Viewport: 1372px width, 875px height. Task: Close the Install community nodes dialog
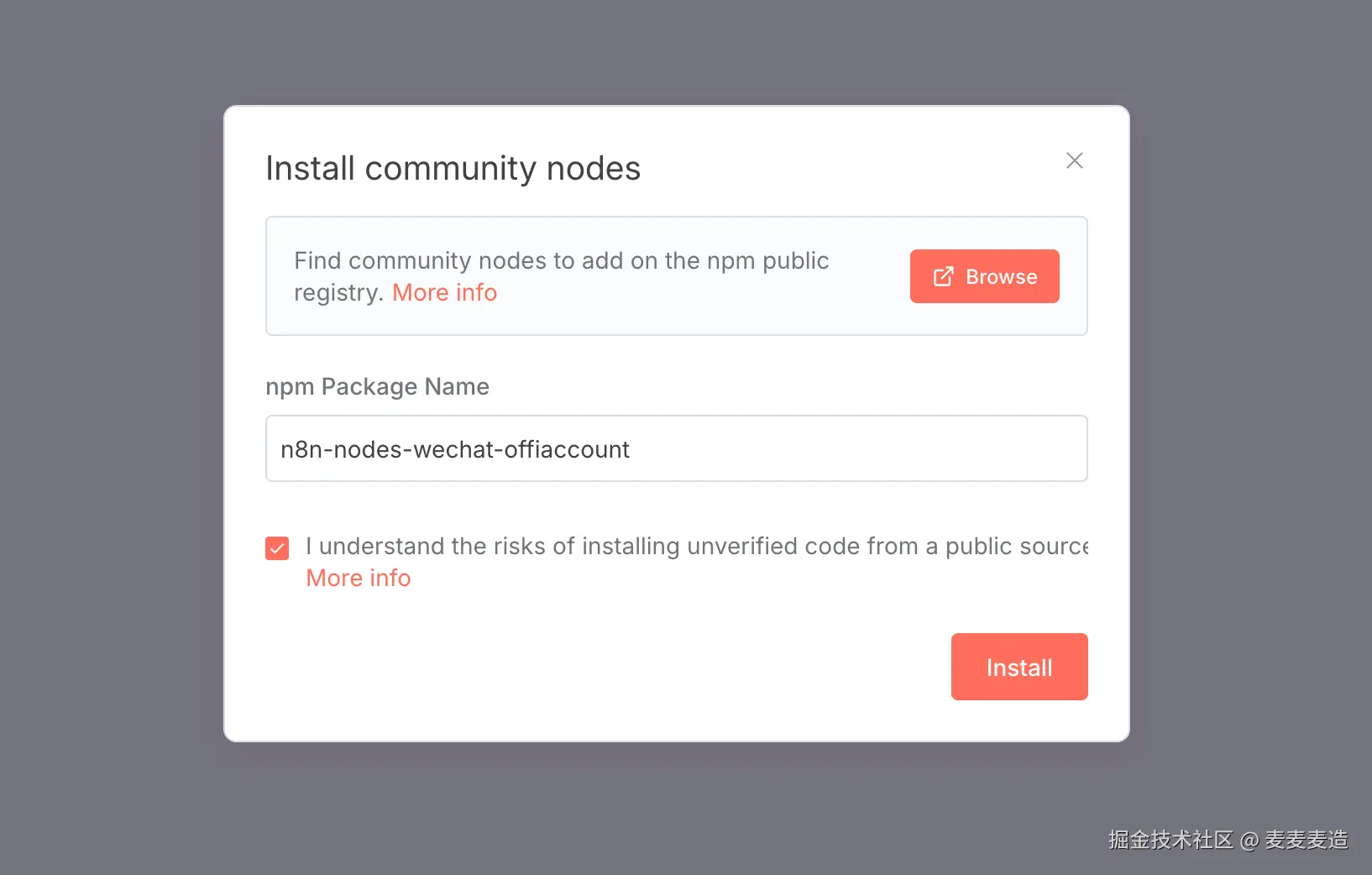point(1074,160)
